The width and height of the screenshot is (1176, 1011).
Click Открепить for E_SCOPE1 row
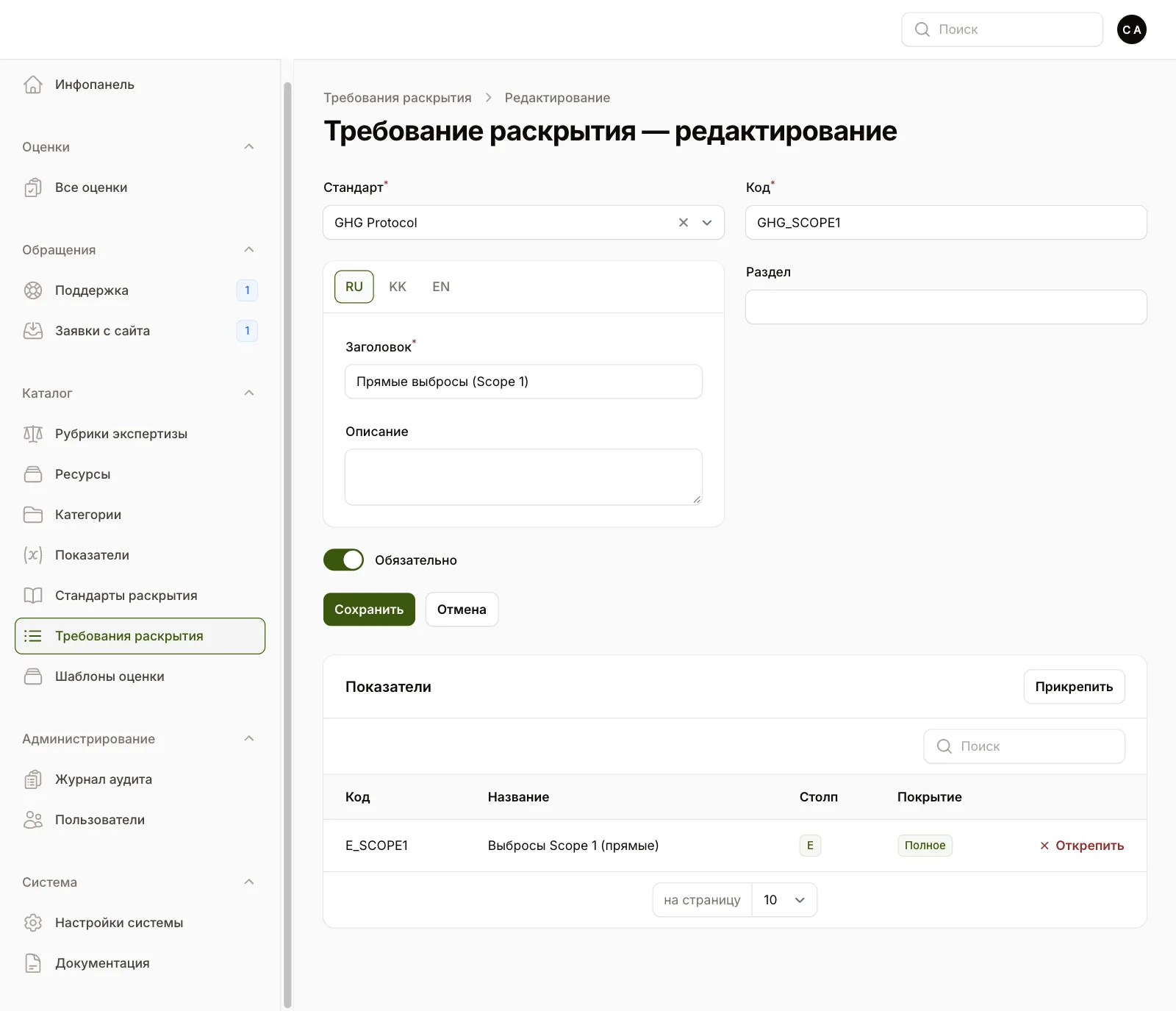point(1082,846)
